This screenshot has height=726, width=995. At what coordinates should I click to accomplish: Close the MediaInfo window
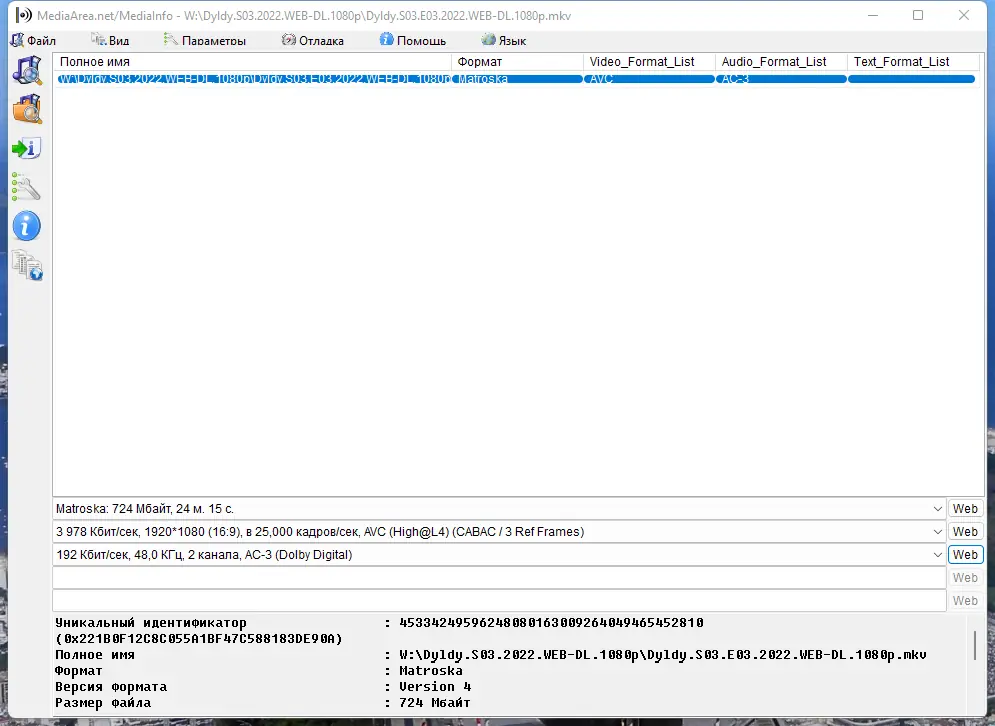coord(963,15)
